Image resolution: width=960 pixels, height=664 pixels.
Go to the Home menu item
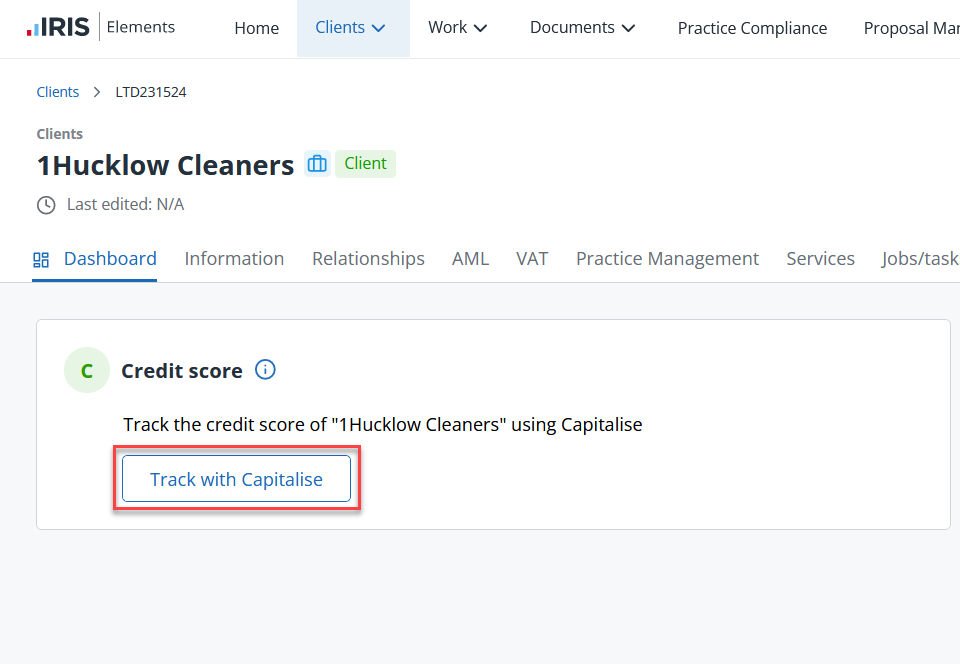tap(257, 28)
